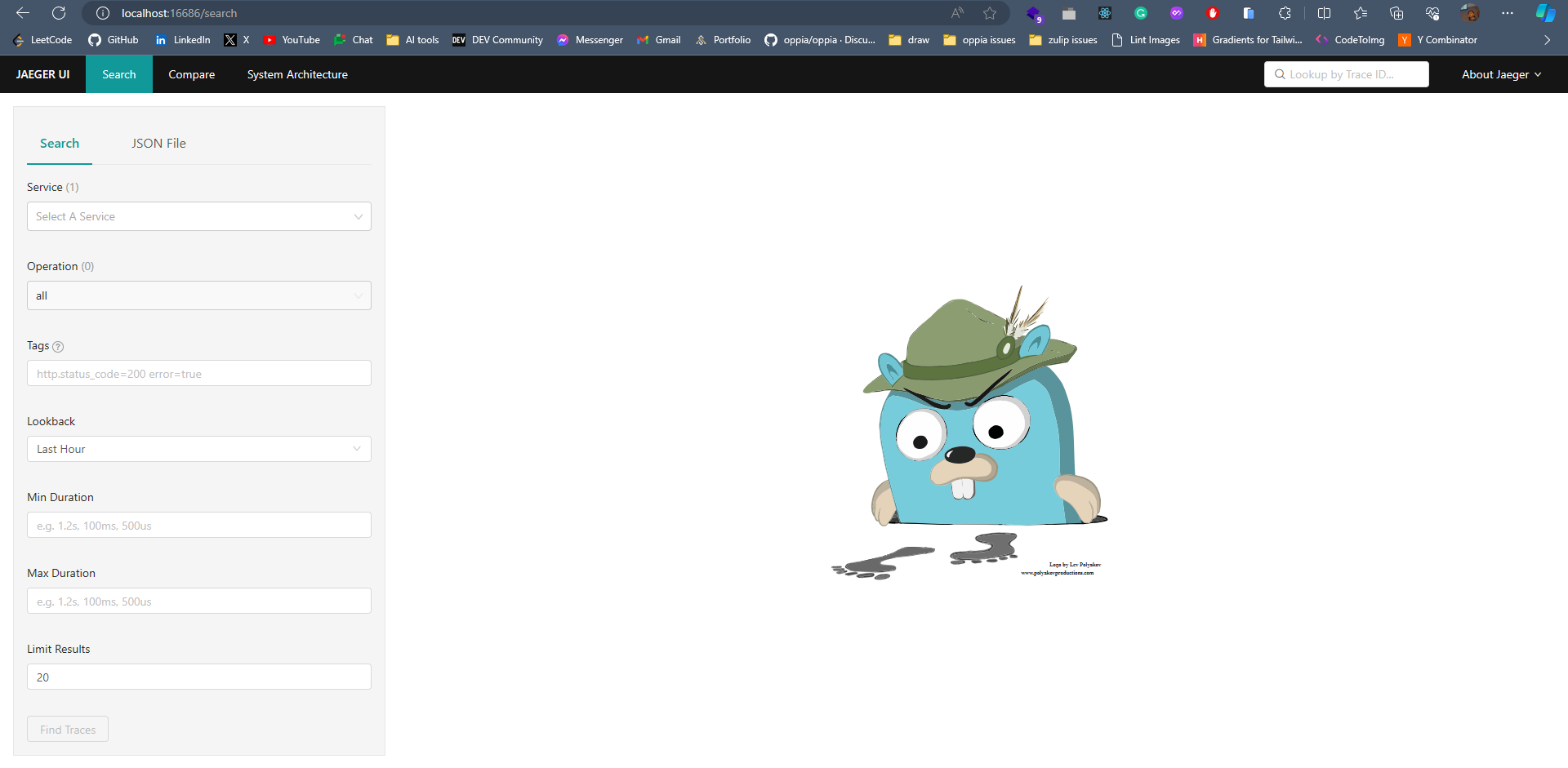Open the React Developer Tools extension icon
Image resolution: width=1568 pixels, height=768 pixels.
click(x=1105, y=13)
